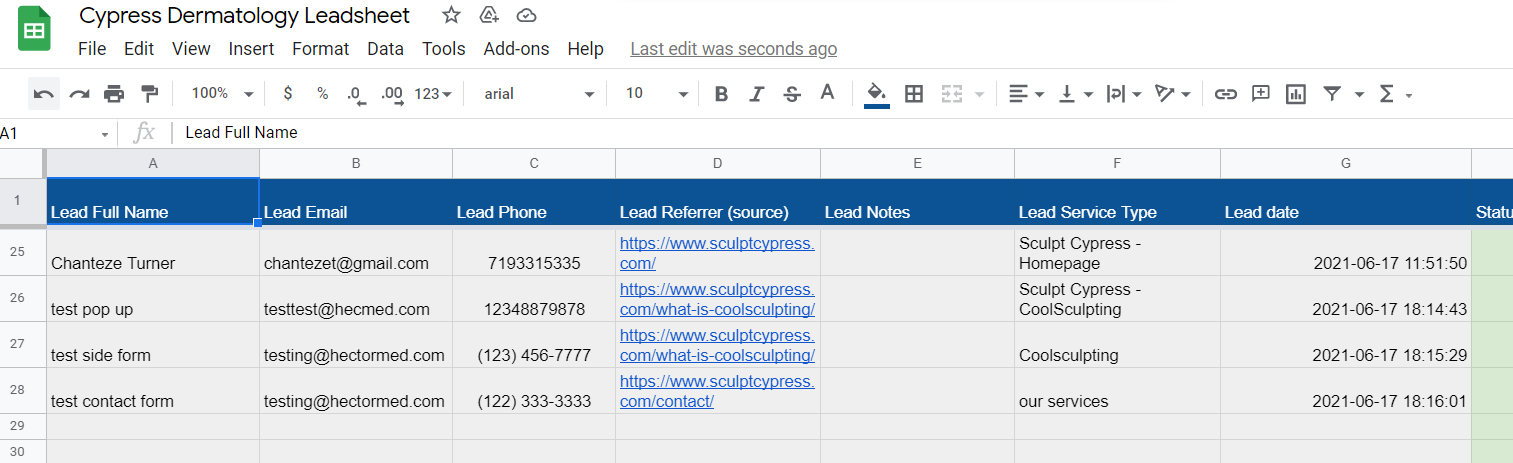Open the Format menu
Image resolution: width=1513 pixels, height=463 pixels.
[x=320, y=49]
